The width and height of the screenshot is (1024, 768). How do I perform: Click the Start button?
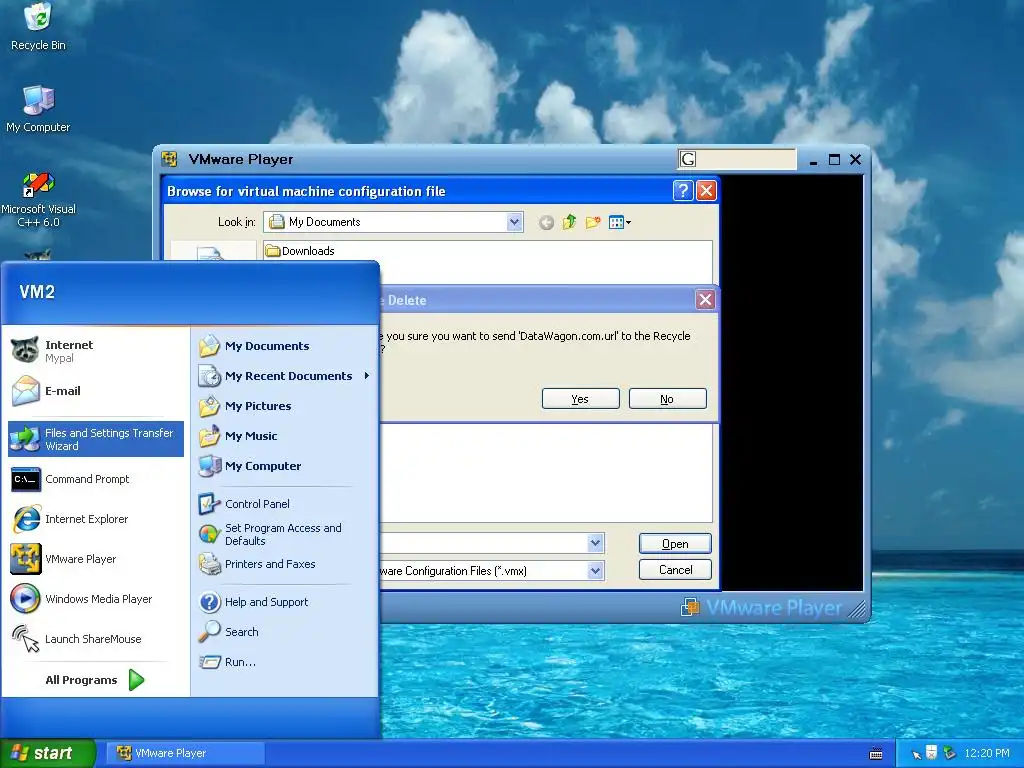click(48, 753)
